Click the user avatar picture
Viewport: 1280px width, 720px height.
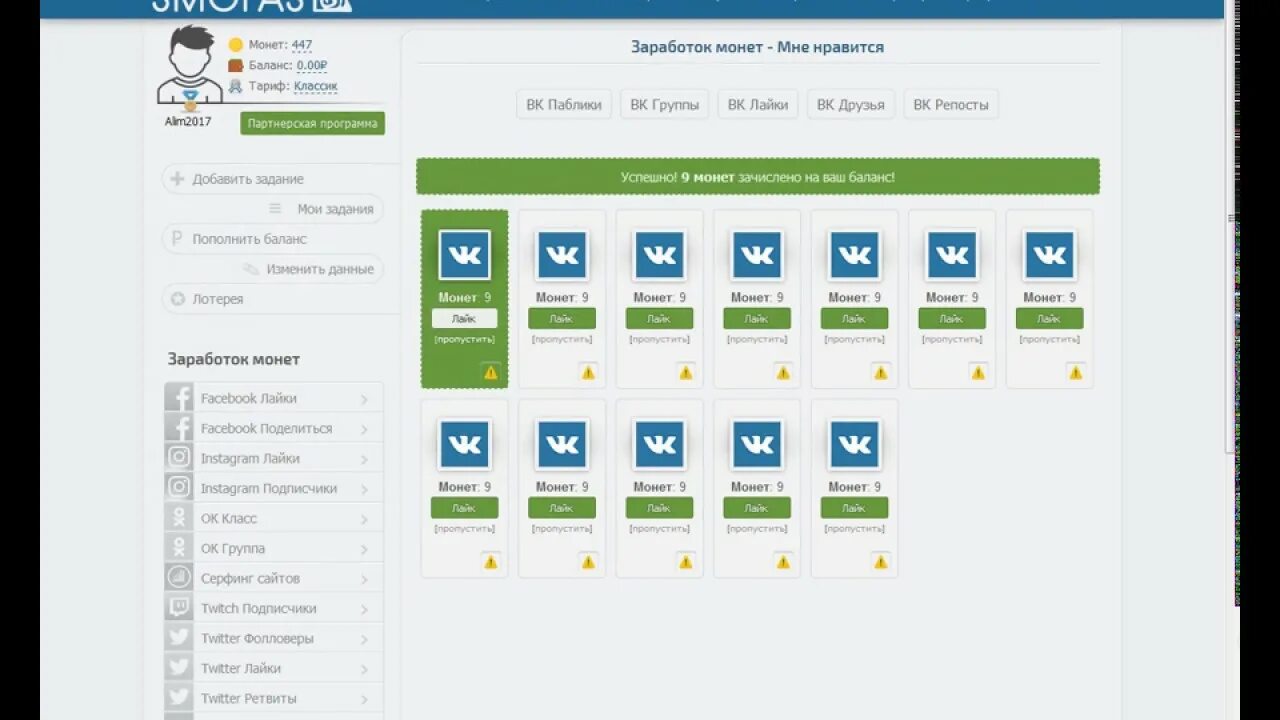[x=190, y=65]
